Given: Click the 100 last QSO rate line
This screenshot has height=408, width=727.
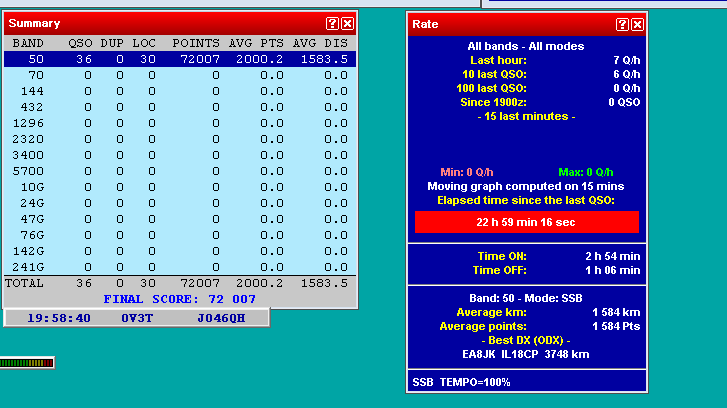Looking at the screenshot, I should click(548, 88).
